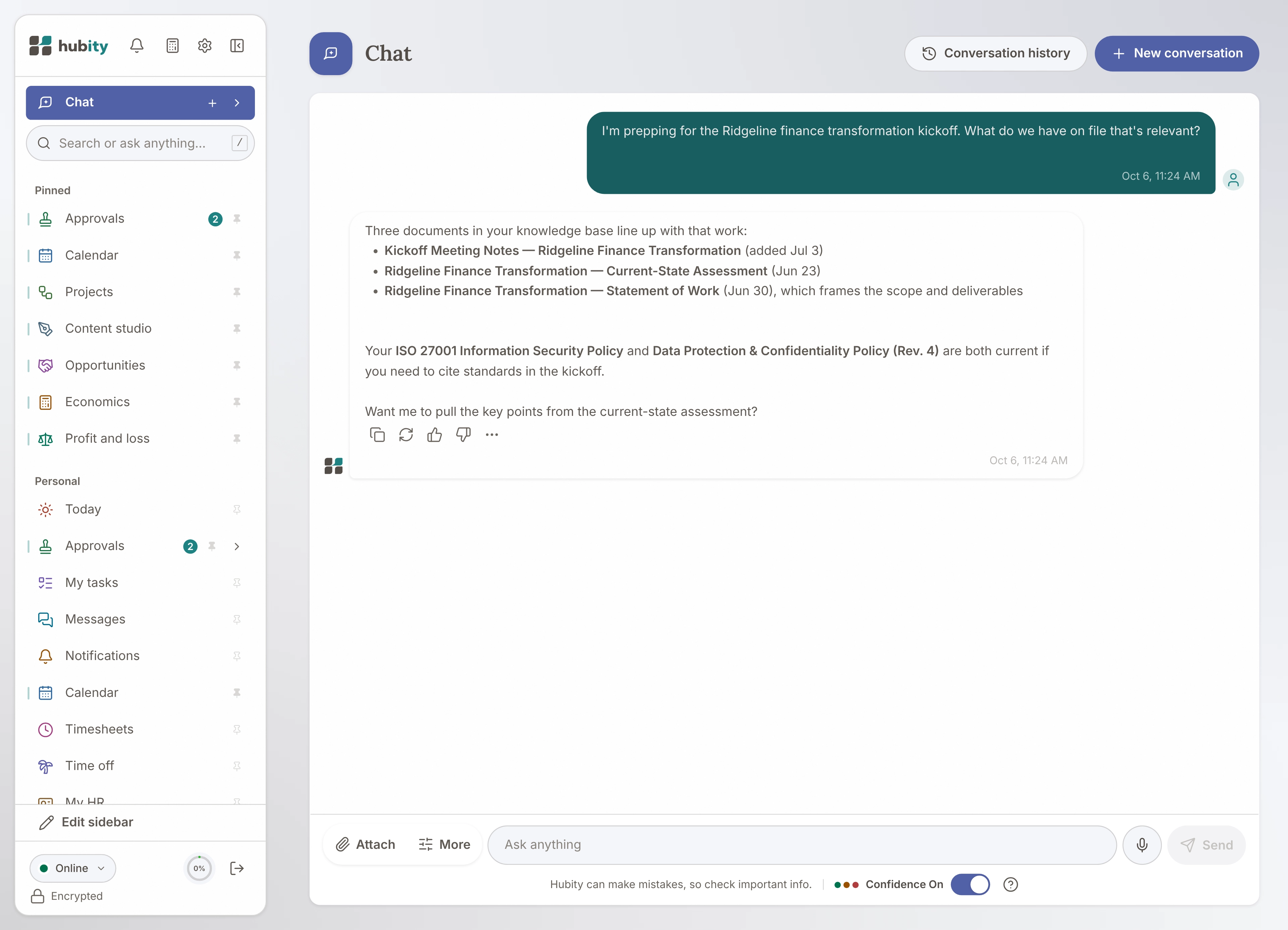The image size is (1288, 930).
Task: Click the Send button
Action: point(1206,845)
